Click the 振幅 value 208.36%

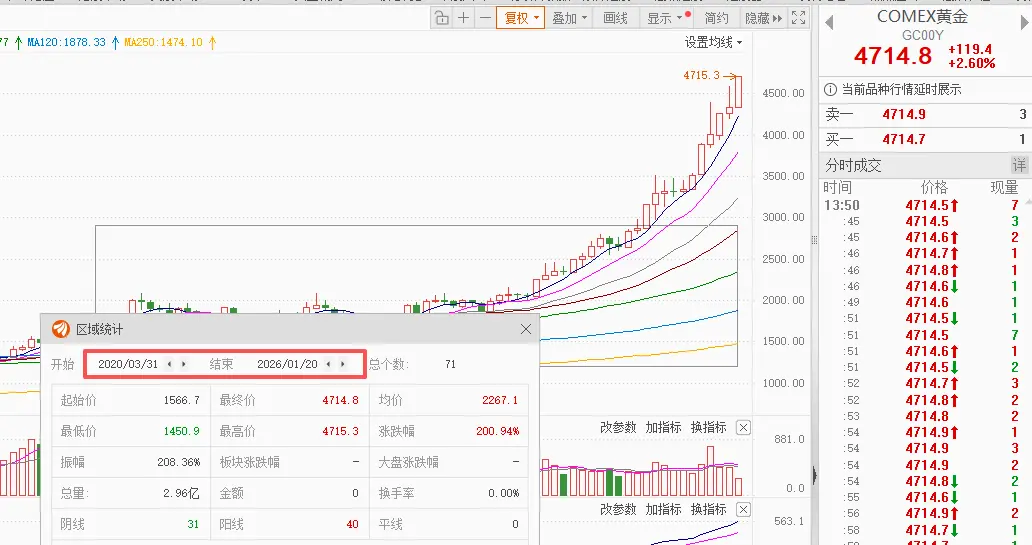pos(178,462)
